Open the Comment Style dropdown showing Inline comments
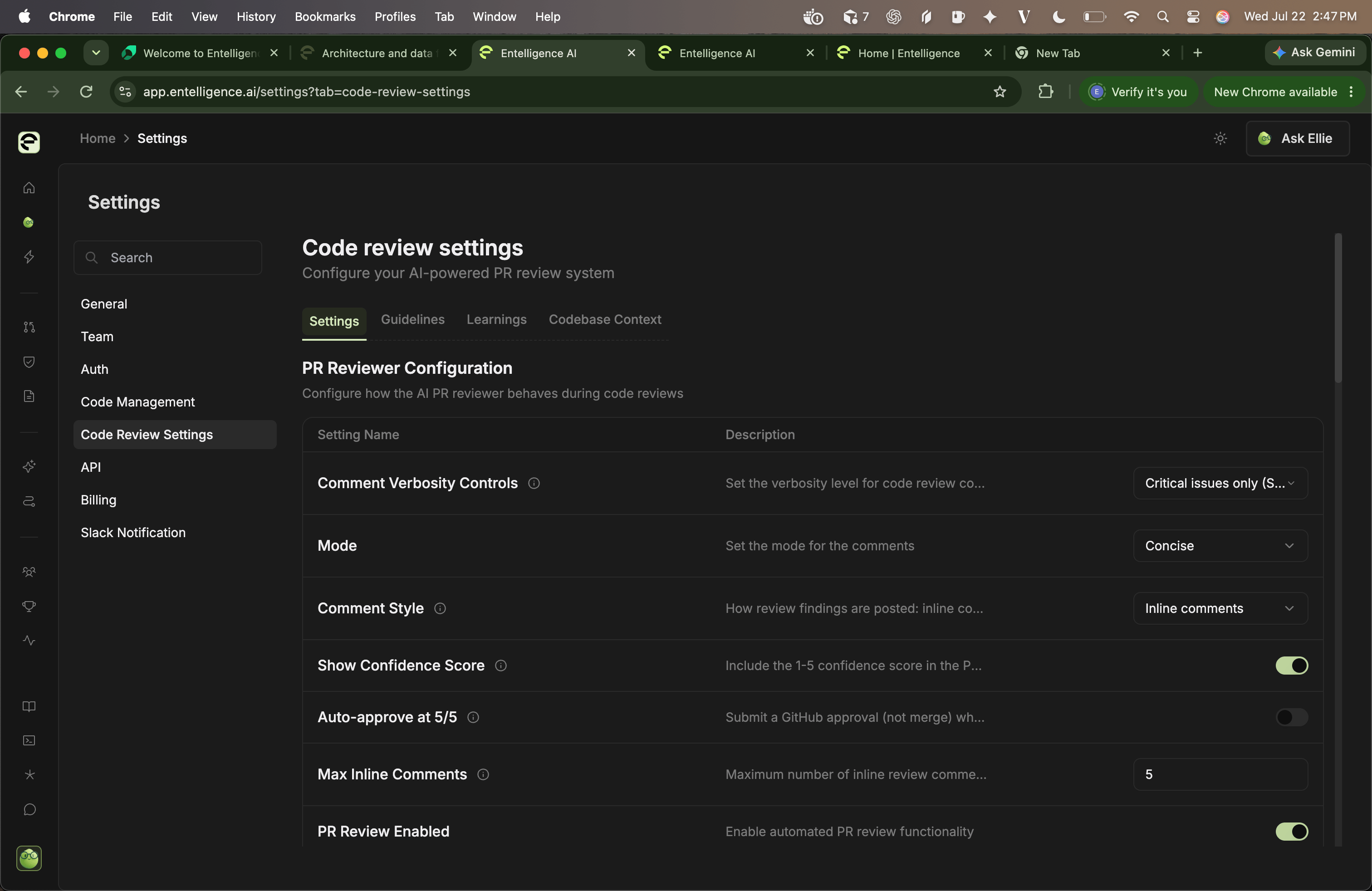 [1220, 609]
